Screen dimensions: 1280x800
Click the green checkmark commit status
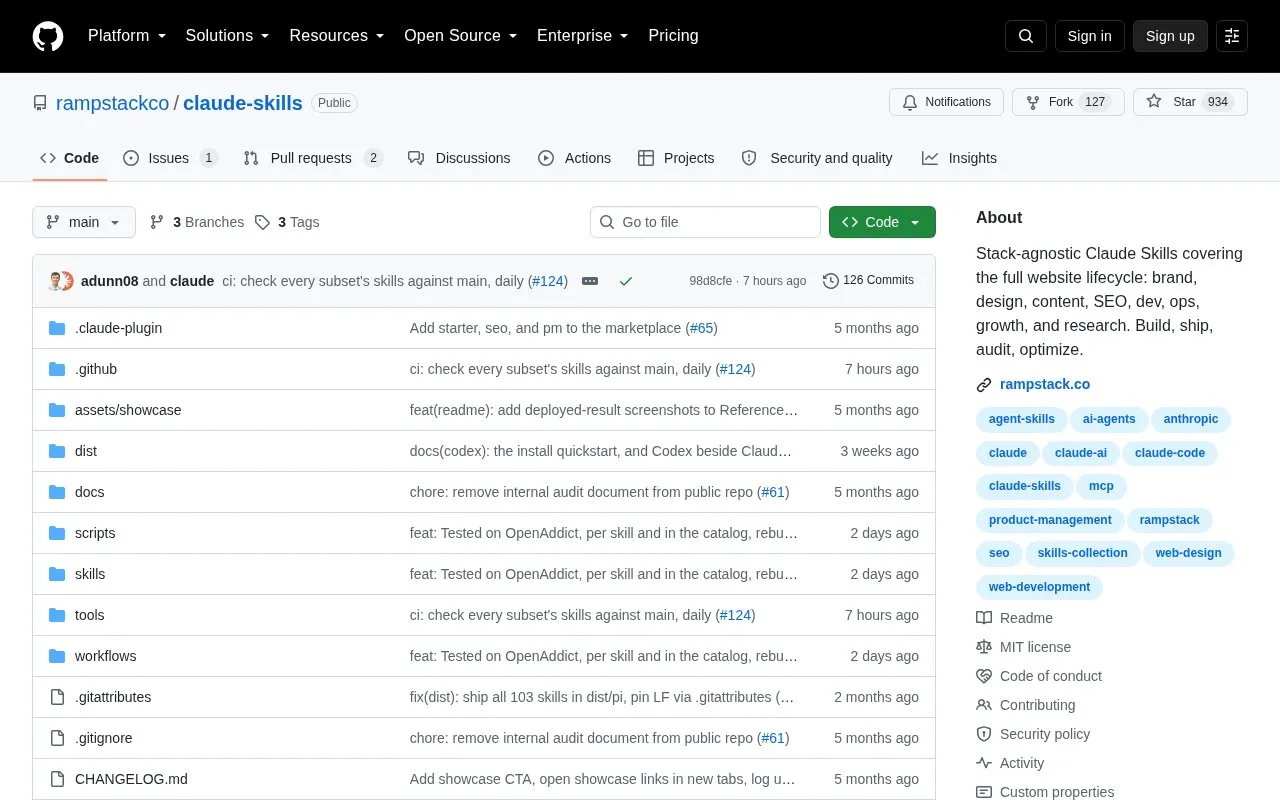coord(626,281)
